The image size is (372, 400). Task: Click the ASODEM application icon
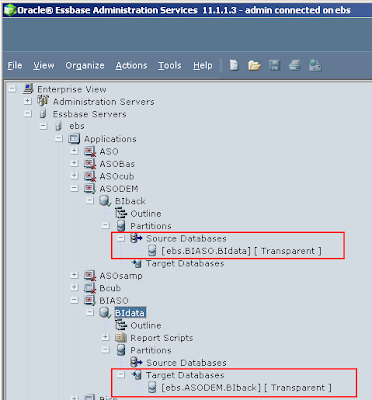click(90, 188)
